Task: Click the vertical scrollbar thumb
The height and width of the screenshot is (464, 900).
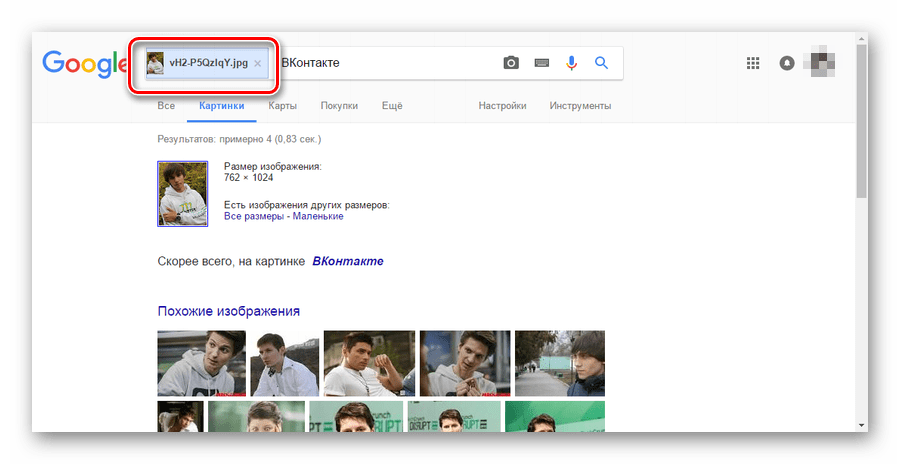Action: (x=862, y=121)
